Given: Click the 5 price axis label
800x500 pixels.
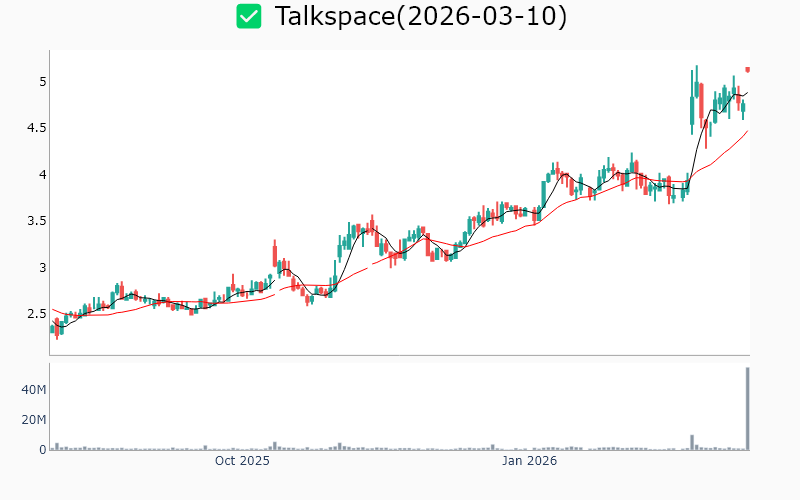Looking at the screenshot, I should click(43, 81).
